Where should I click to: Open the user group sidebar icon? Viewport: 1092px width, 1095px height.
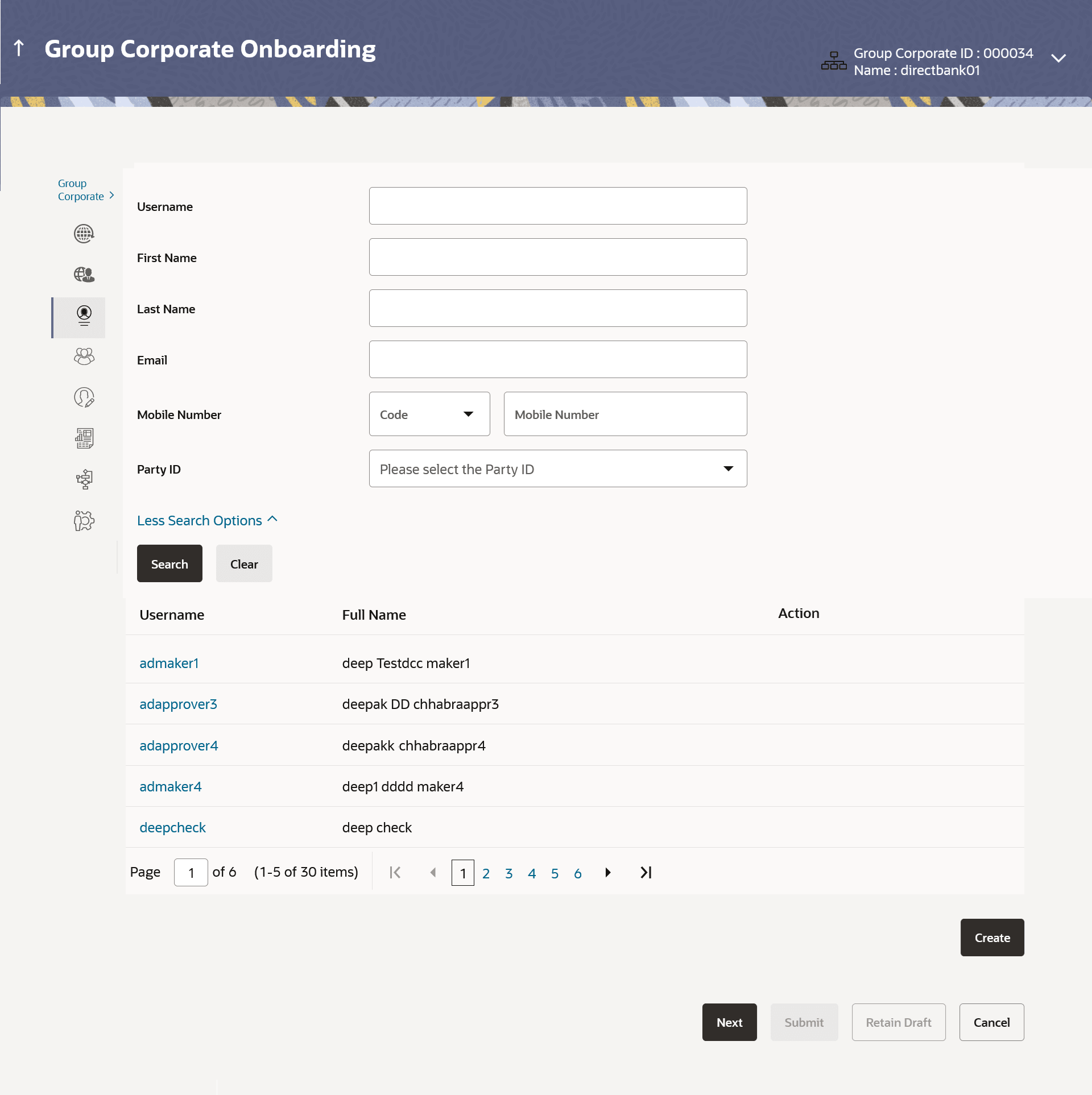pyautogui.click(x=84, y=356)
